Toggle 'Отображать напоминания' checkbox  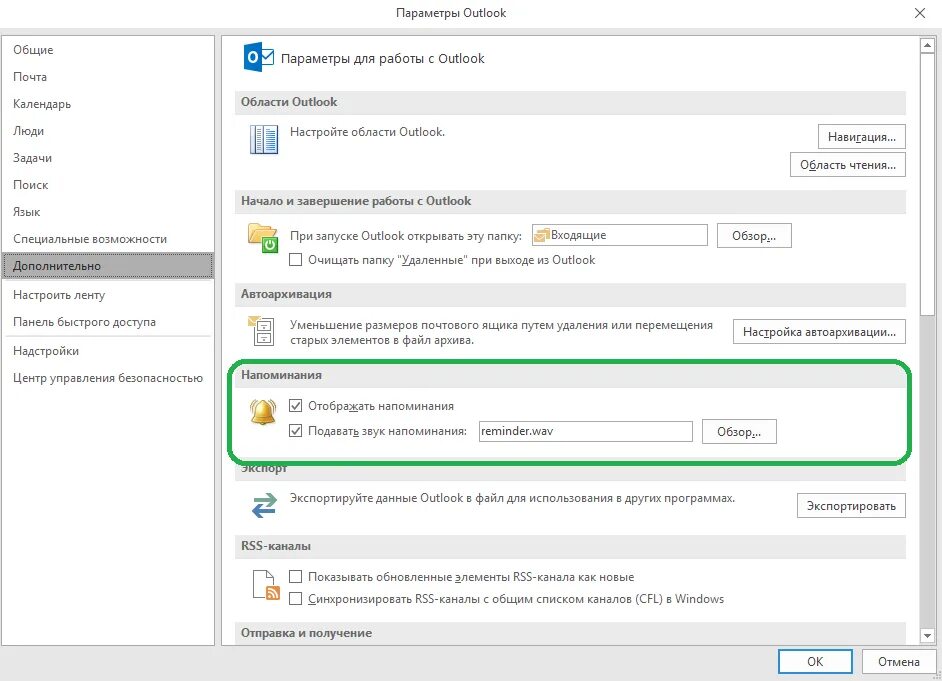point(295,405)
